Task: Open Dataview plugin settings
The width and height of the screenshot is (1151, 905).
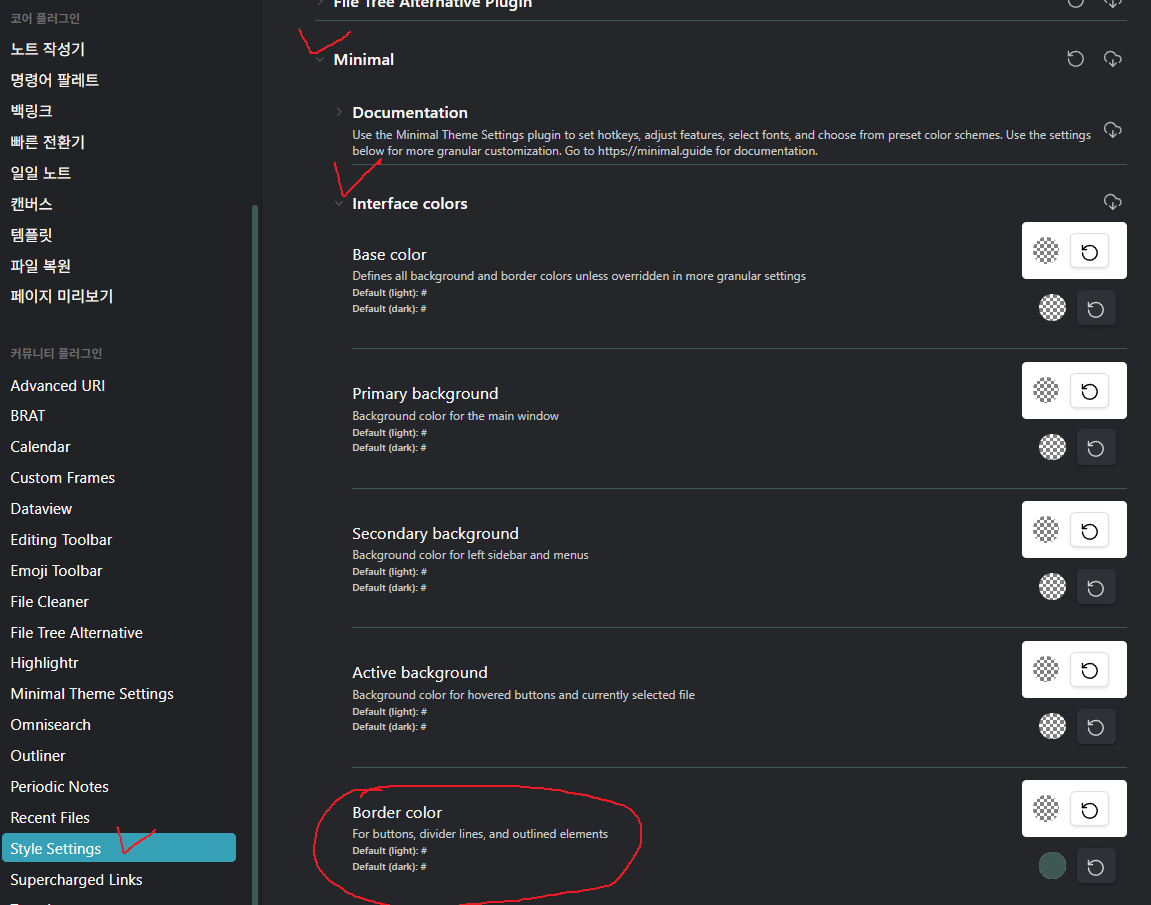Action: 41,509
